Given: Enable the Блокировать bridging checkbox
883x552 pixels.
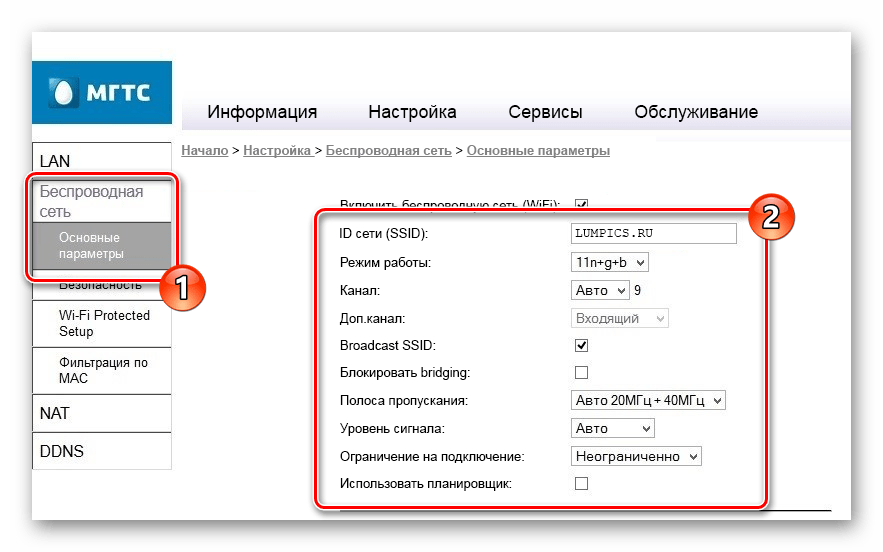Looking at the screenshot, I should point(581,372).
